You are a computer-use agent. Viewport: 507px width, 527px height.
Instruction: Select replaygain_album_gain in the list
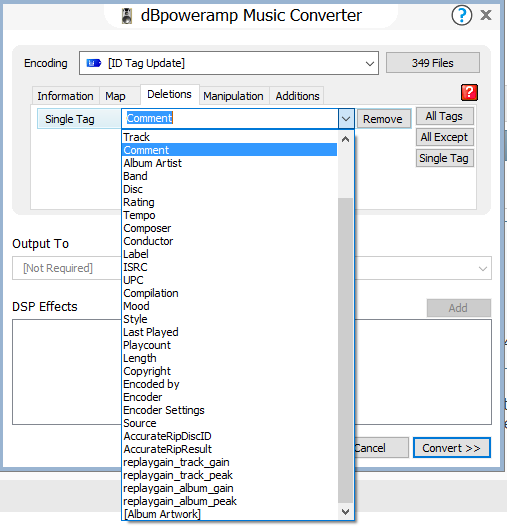(x=229, y=488)
